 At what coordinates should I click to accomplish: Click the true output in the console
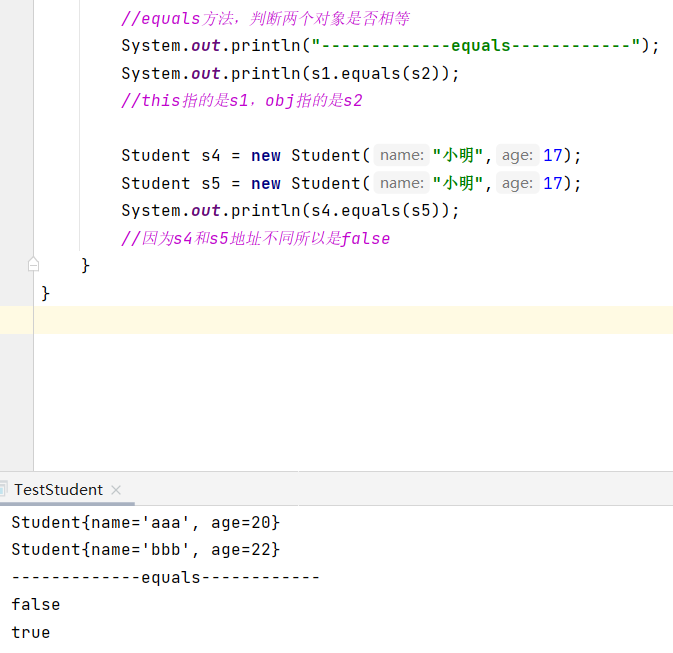[31, 633]
